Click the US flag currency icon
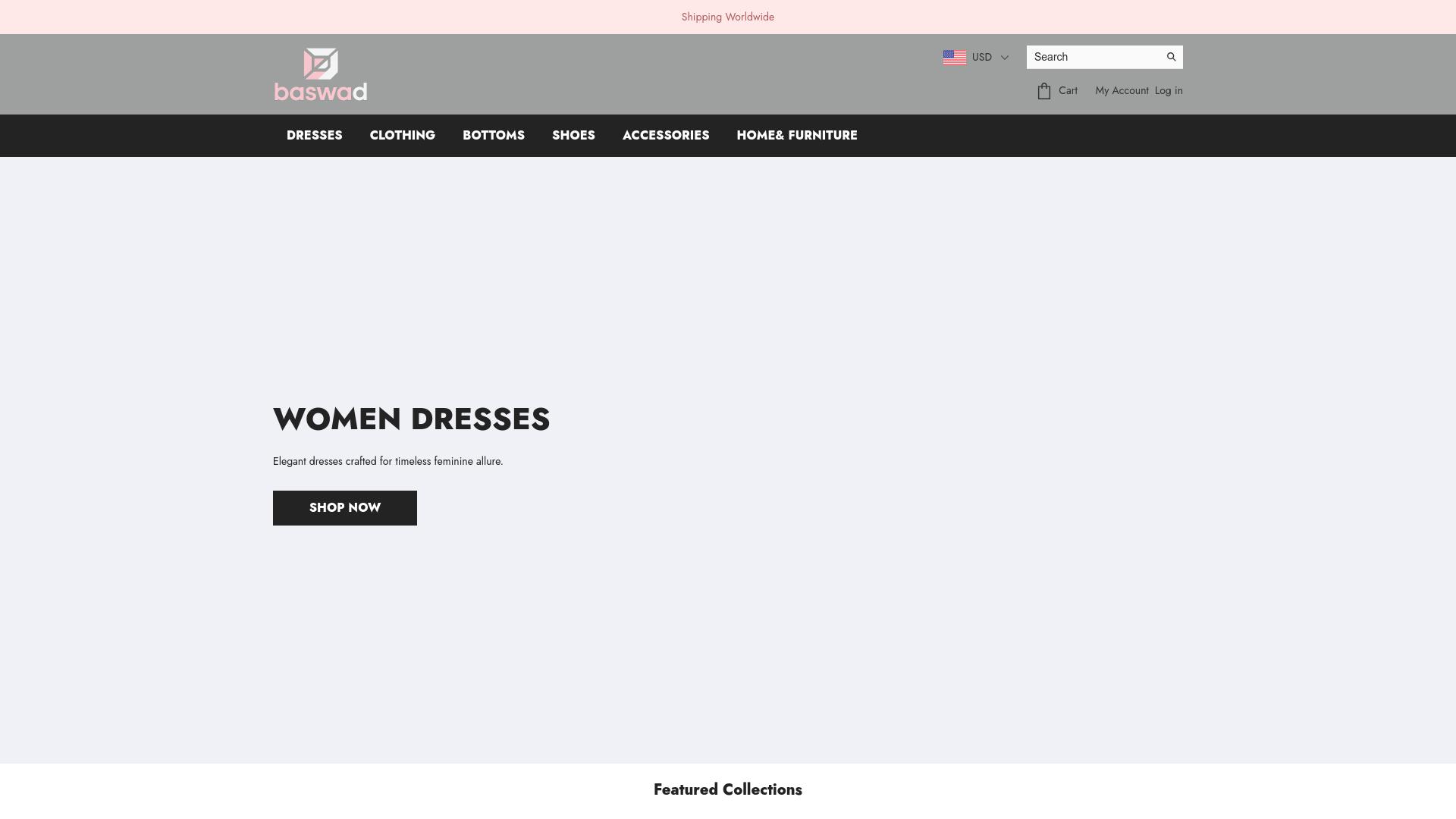 [954, 58]
